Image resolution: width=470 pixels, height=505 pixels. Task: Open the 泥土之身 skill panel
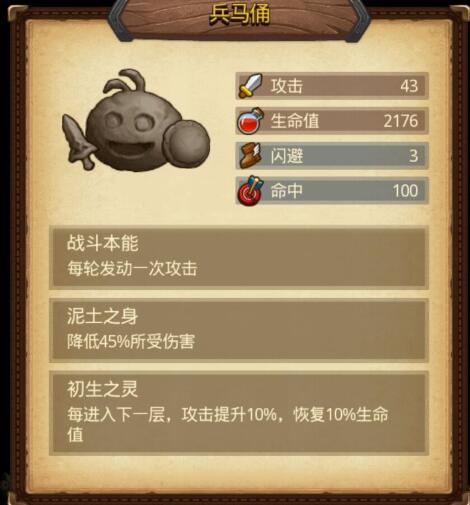[239, 330]
